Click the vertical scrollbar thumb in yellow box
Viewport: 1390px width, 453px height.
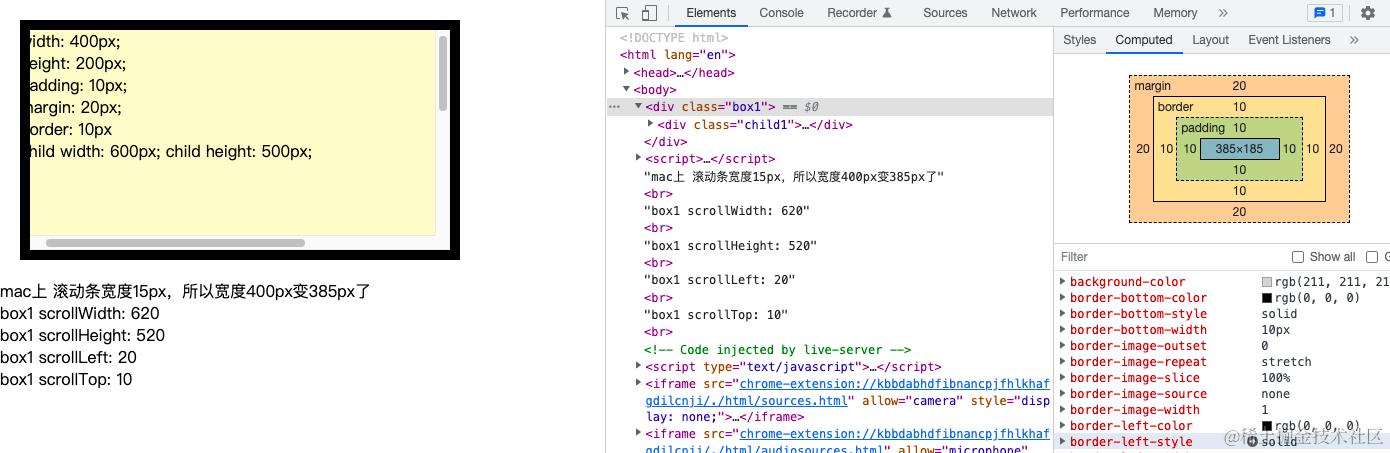(443, 73)
